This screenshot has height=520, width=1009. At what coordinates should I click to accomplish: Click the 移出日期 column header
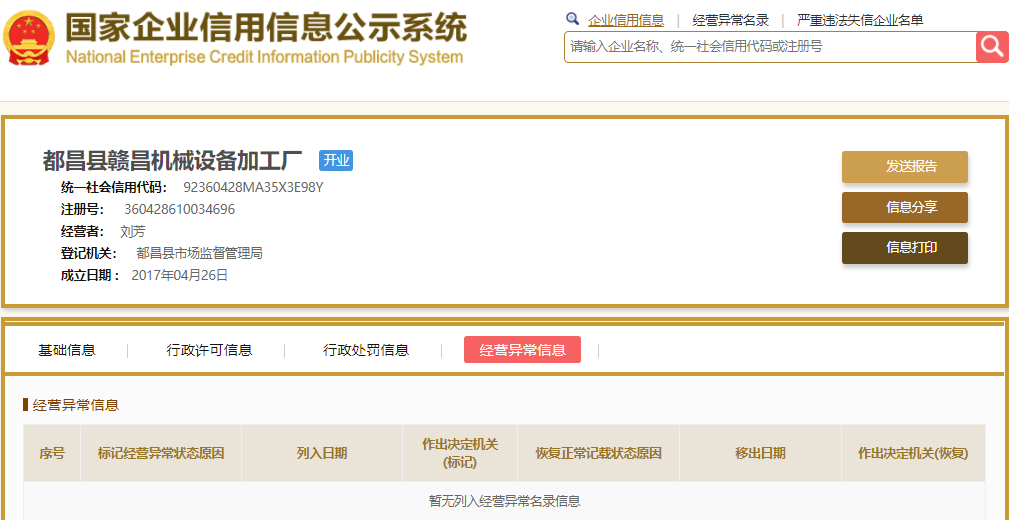pyautogui.click(x=761, y=453)
